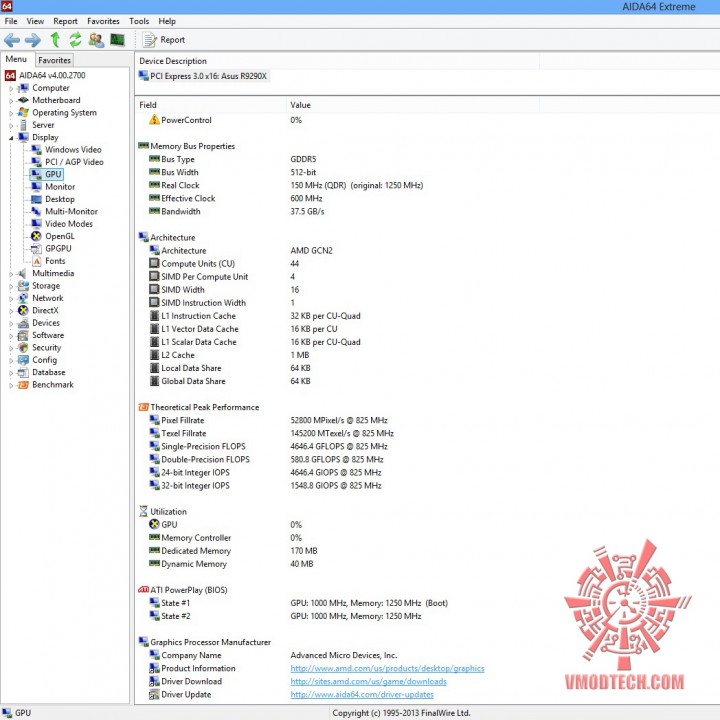Select the GPGPU icon in tree
This screenshot has height=720, width=720.
pyautogui.click(x=36, y=249)
